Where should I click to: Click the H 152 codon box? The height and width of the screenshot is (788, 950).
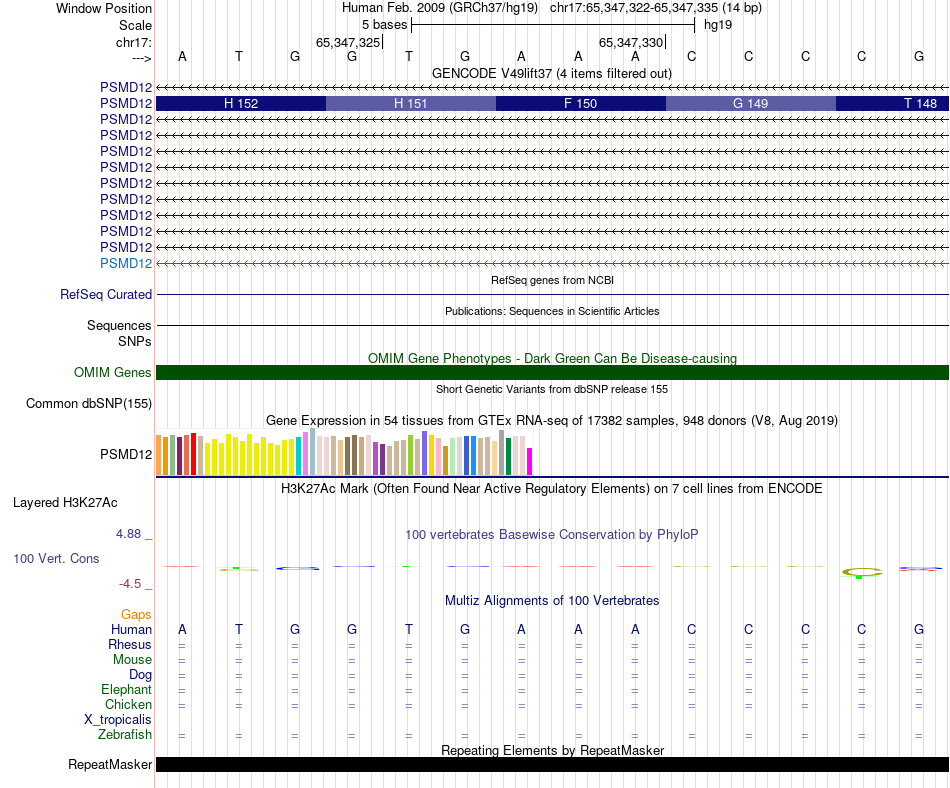[241, 104]
